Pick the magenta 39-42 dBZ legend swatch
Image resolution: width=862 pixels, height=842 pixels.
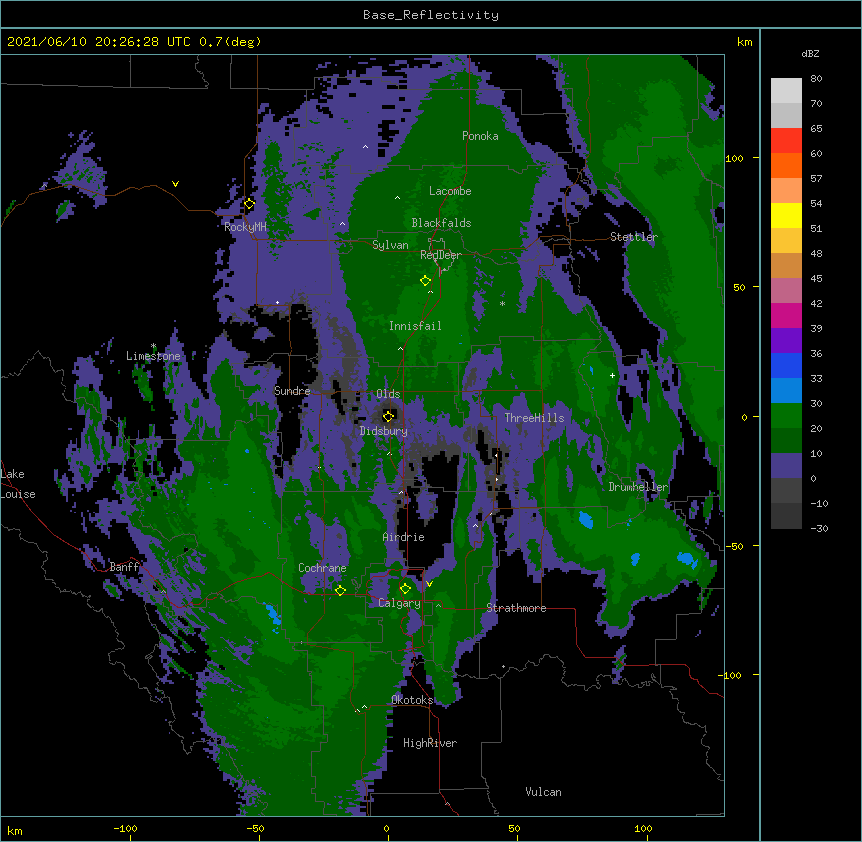tap(786, 315)
